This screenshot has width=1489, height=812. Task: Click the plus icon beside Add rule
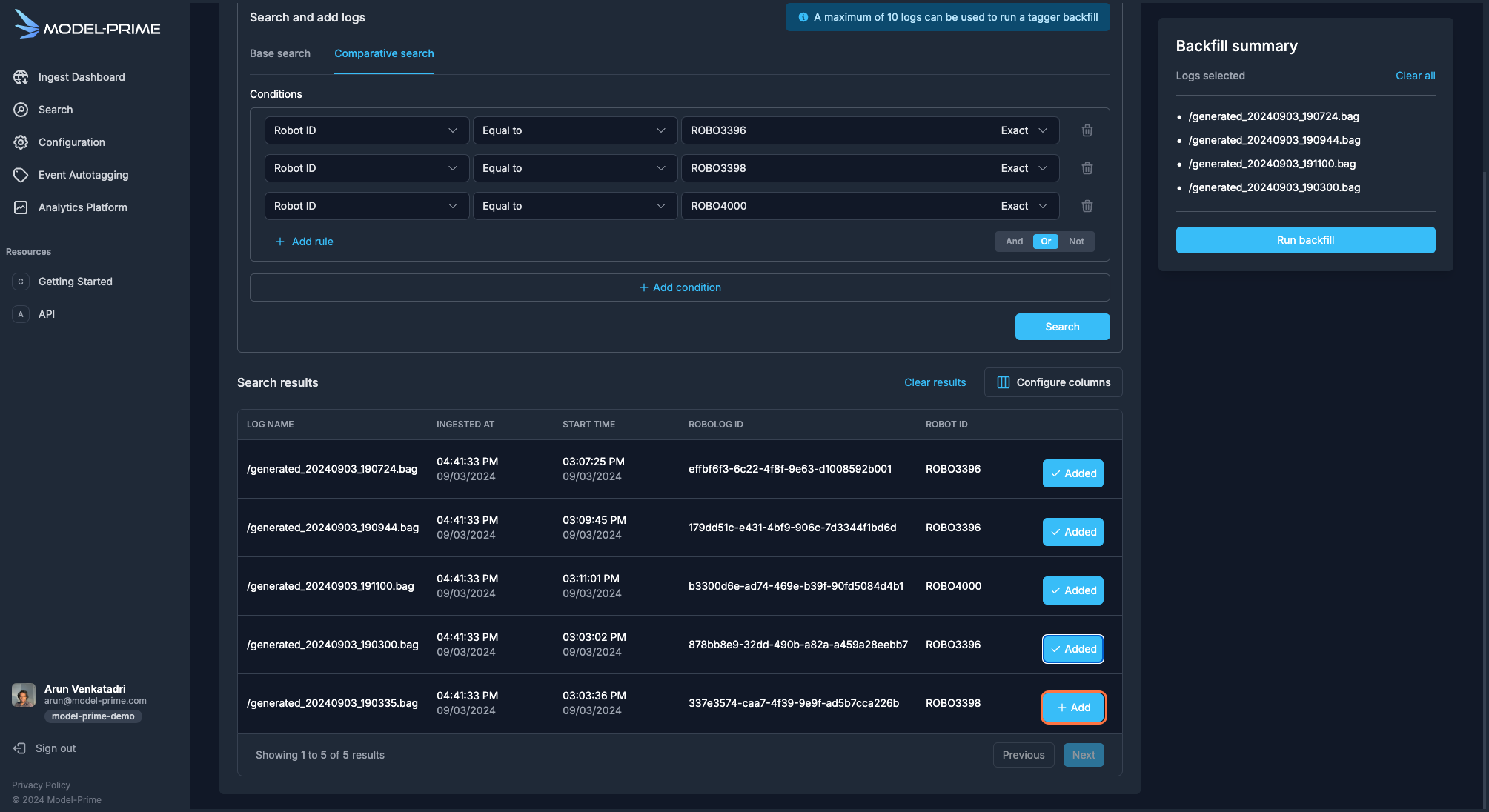click(x=280, y=242)
